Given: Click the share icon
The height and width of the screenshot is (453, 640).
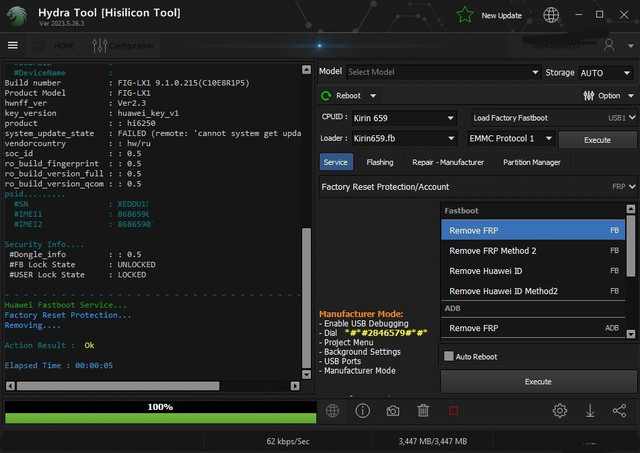Looking at the screenshot, I should (x=620, y=411).
